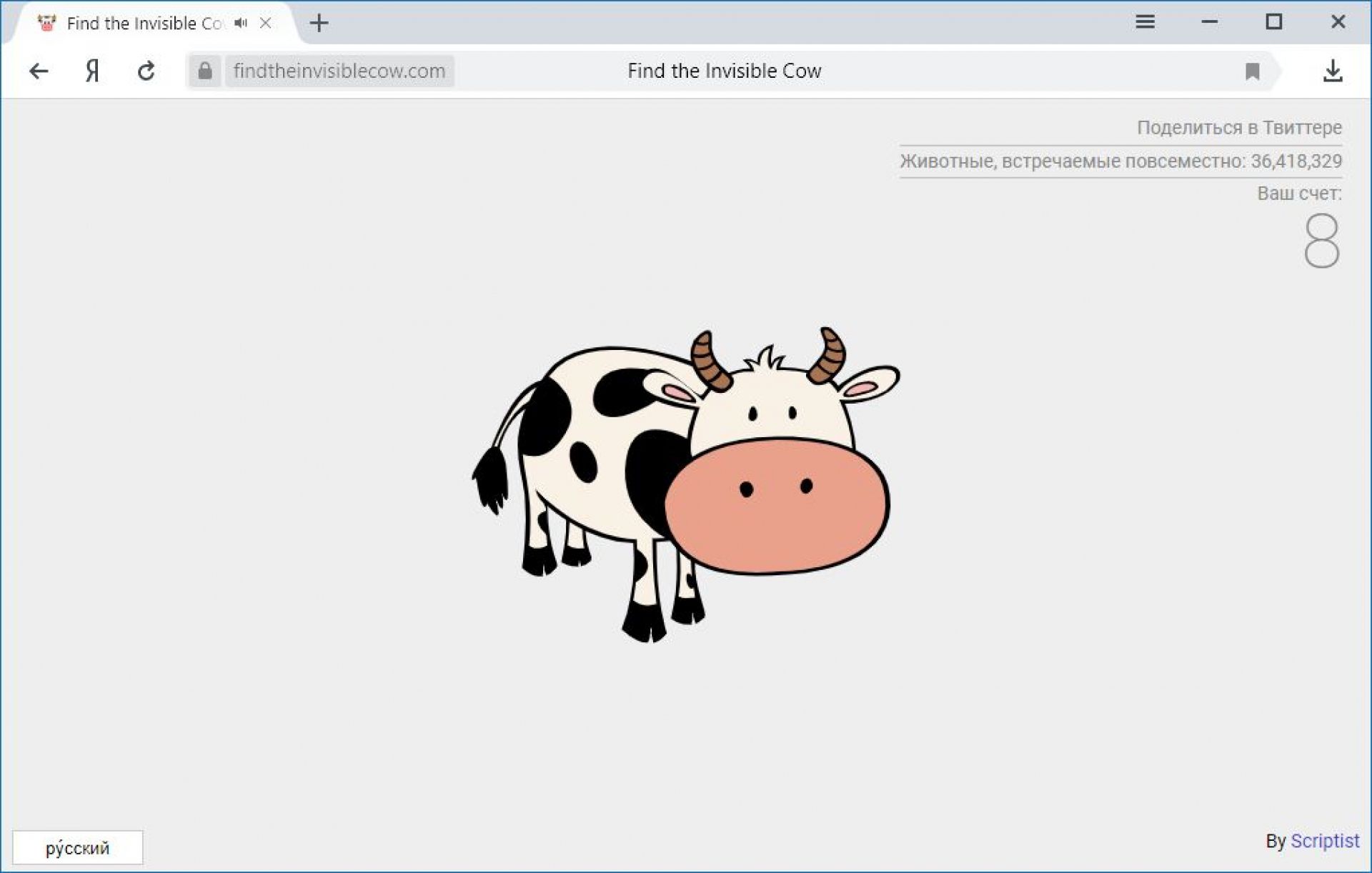Click the padlock site security icon
Screen dimensions: 1372x873
[x=205, y=71]
